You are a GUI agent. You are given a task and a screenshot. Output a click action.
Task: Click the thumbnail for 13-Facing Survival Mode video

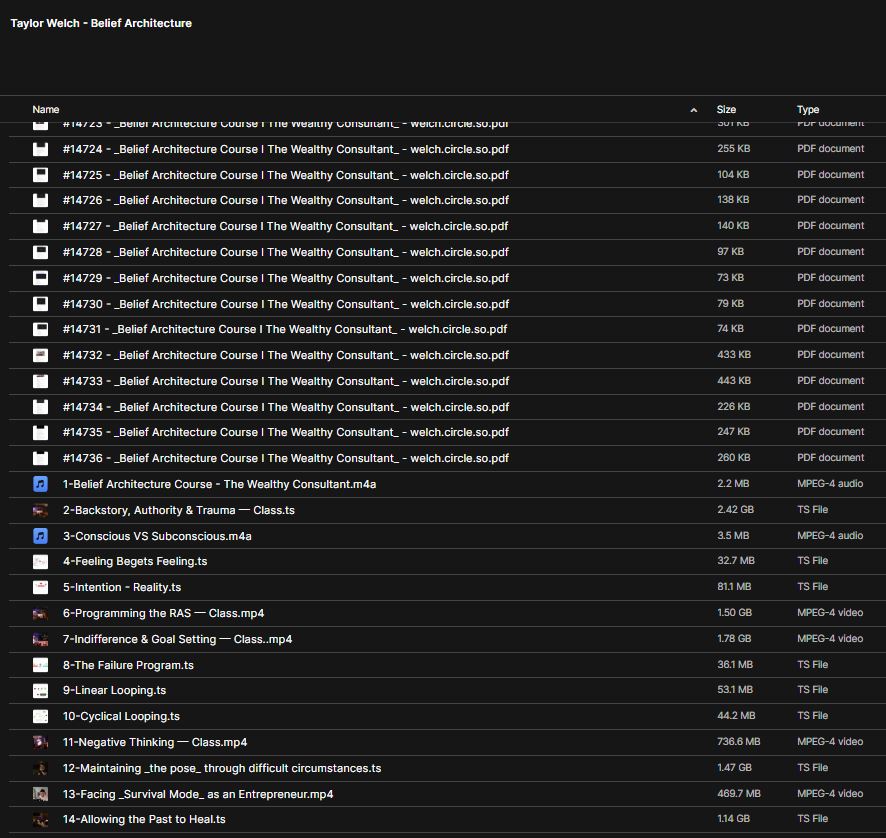coord(40,794)
